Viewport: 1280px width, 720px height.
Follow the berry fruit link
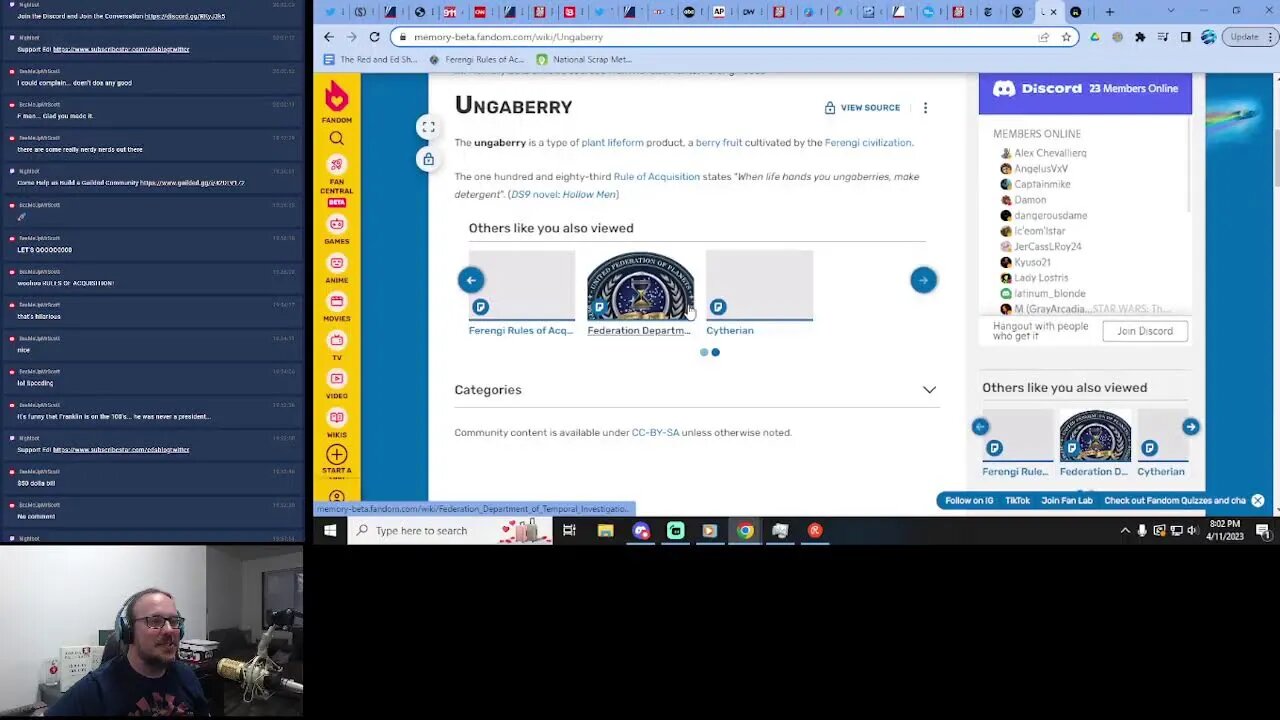[719, 143]
